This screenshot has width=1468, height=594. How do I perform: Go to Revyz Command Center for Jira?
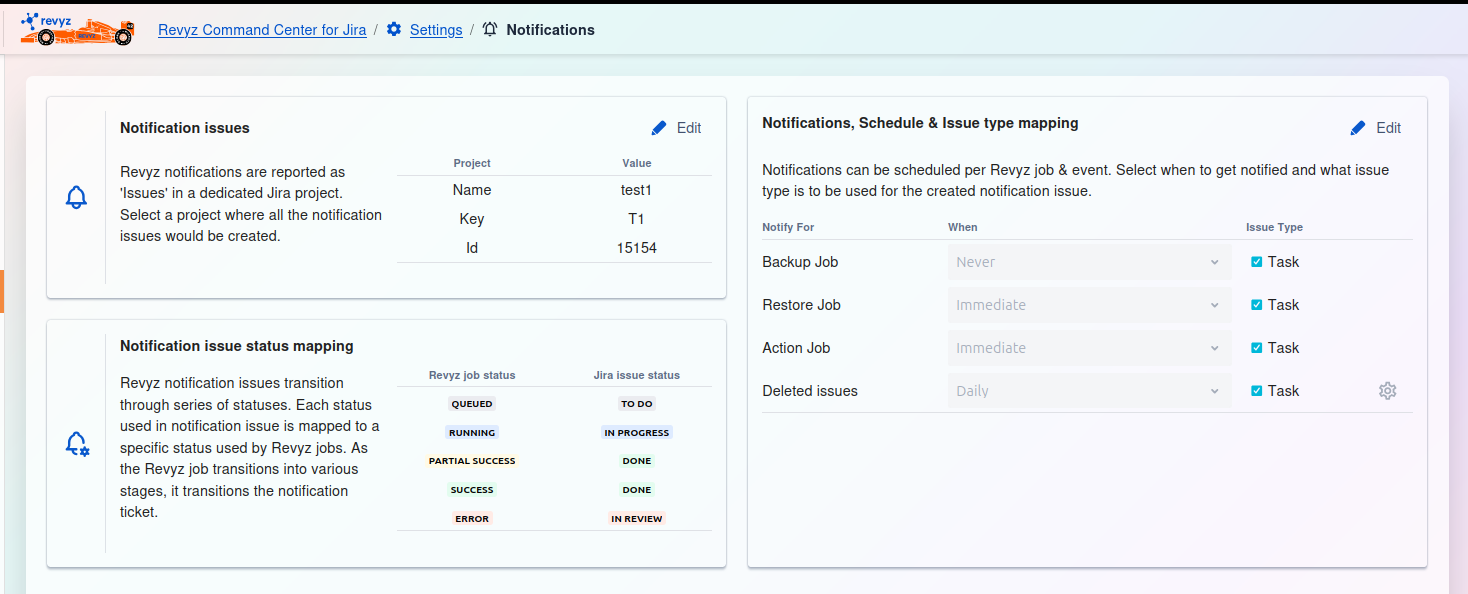pos(262,30)
